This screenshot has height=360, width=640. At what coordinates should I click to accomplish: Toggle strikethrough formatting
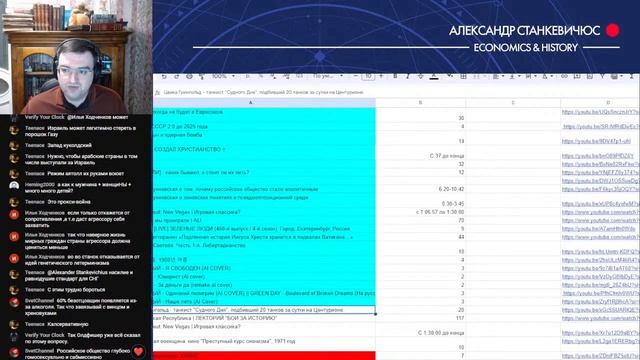(420, 76)
